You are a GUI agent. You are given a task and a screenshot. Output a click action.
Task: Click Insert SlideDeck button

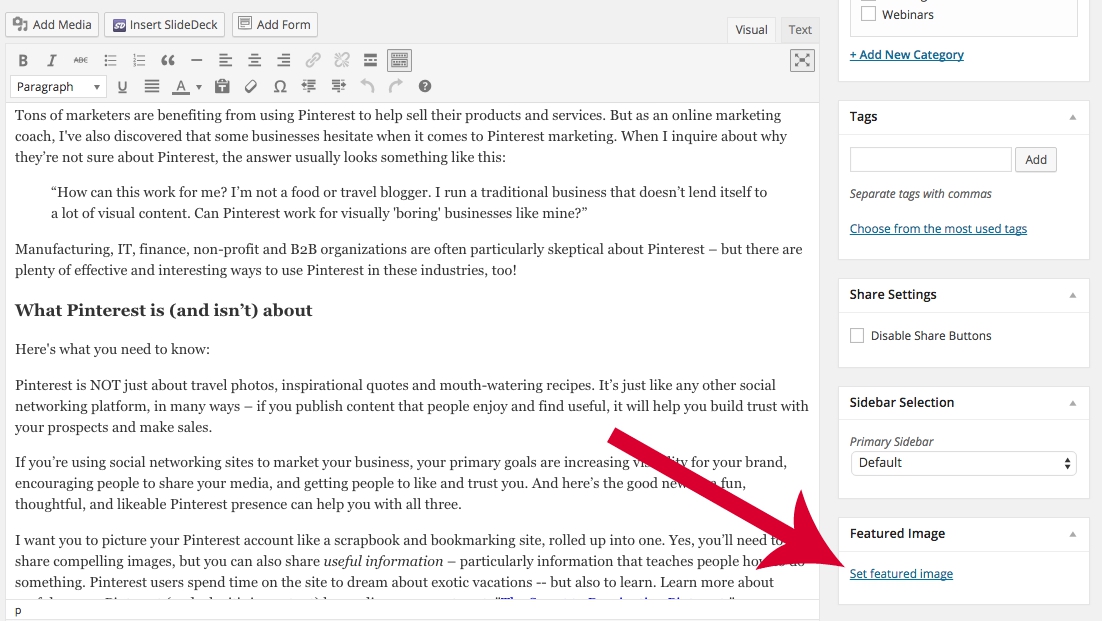pos(164,25)
